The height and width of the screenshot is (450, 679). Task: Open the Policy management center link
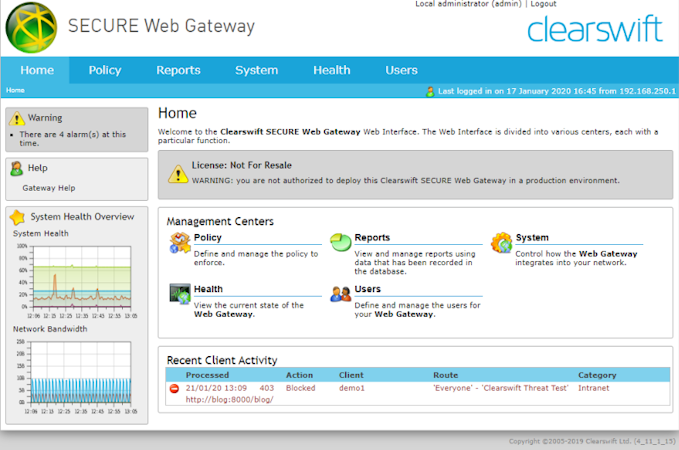pyautogui.click(x=208, y=237)
